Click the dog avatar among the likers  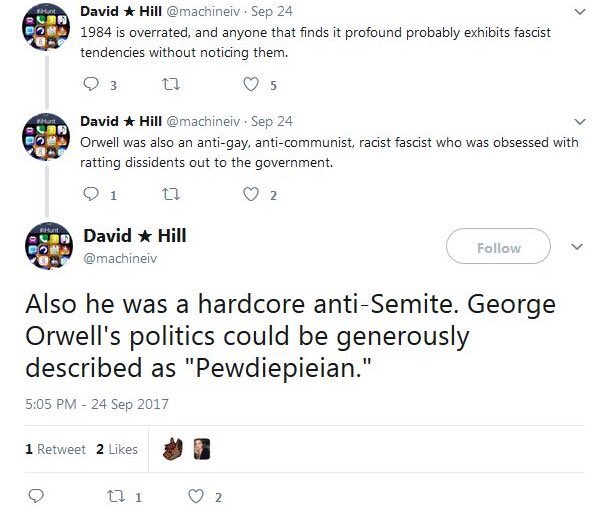pyautogui.click(x=172, y=449)
